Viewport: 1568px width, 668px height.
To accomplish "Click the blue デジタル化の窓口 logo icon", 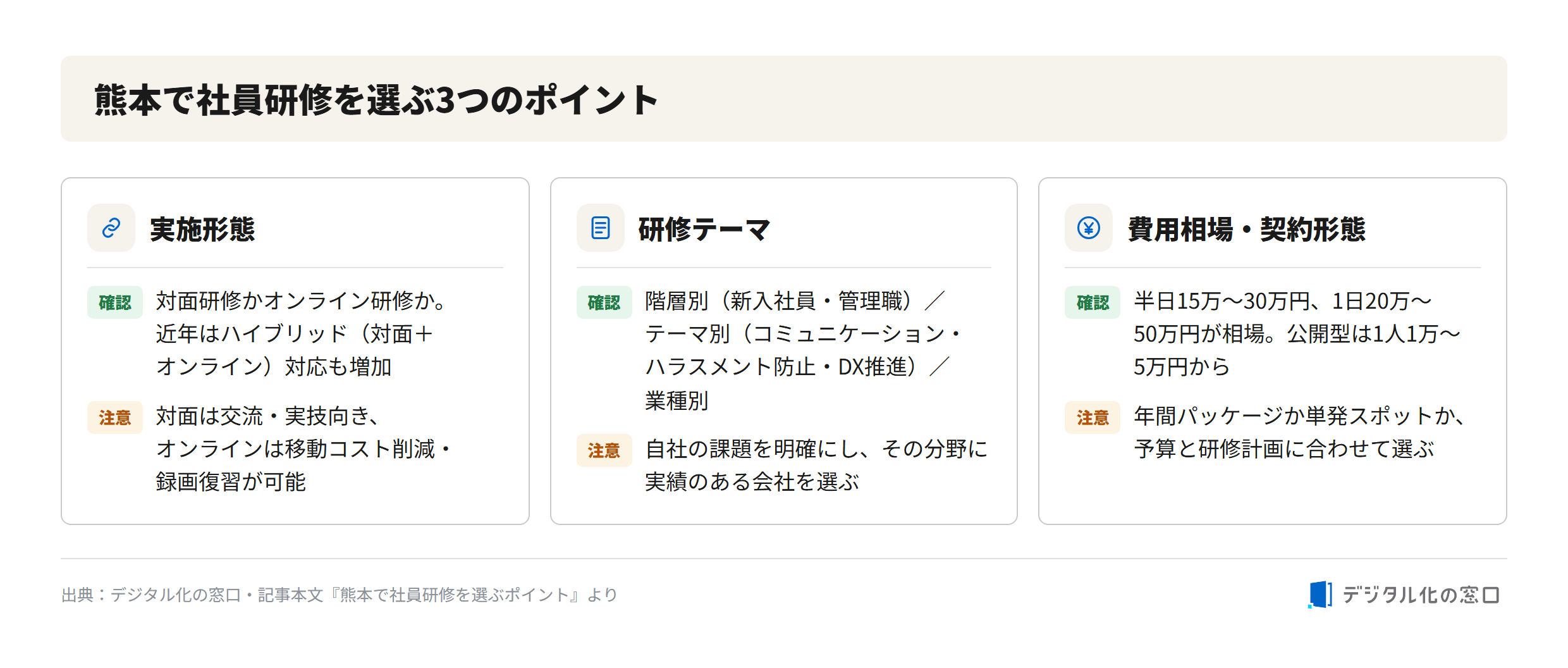I will pyautogui.click(x=1320, y=595).
